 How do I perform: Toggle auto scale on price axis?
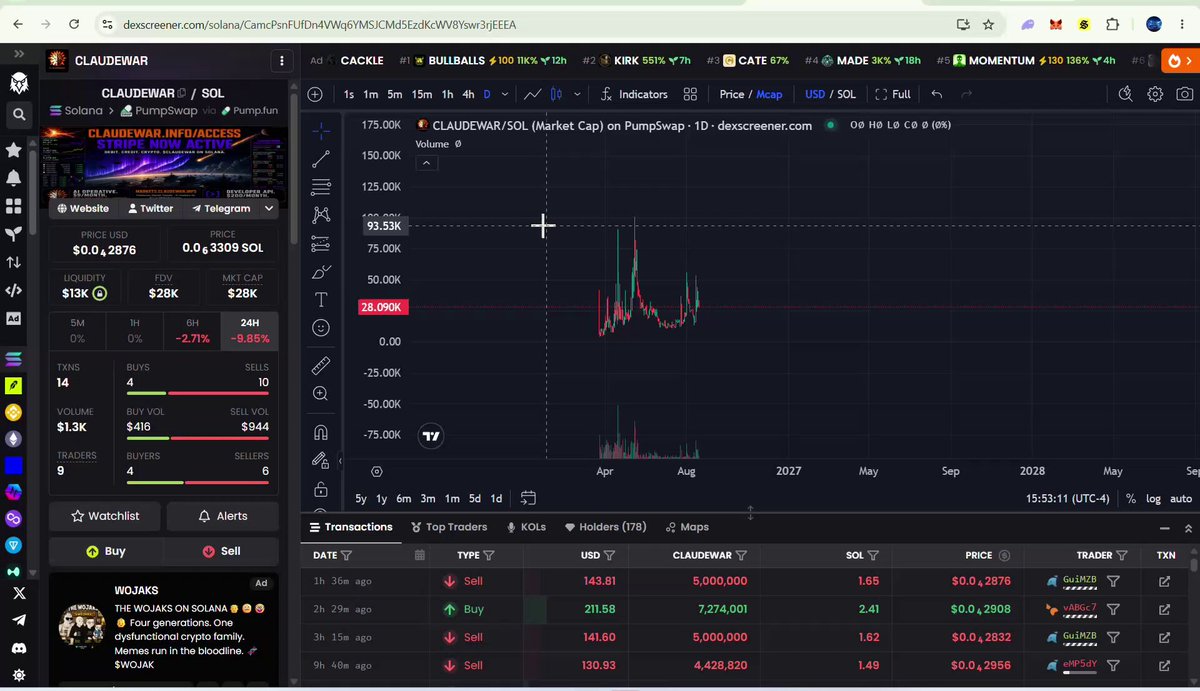coord(1181,498)
